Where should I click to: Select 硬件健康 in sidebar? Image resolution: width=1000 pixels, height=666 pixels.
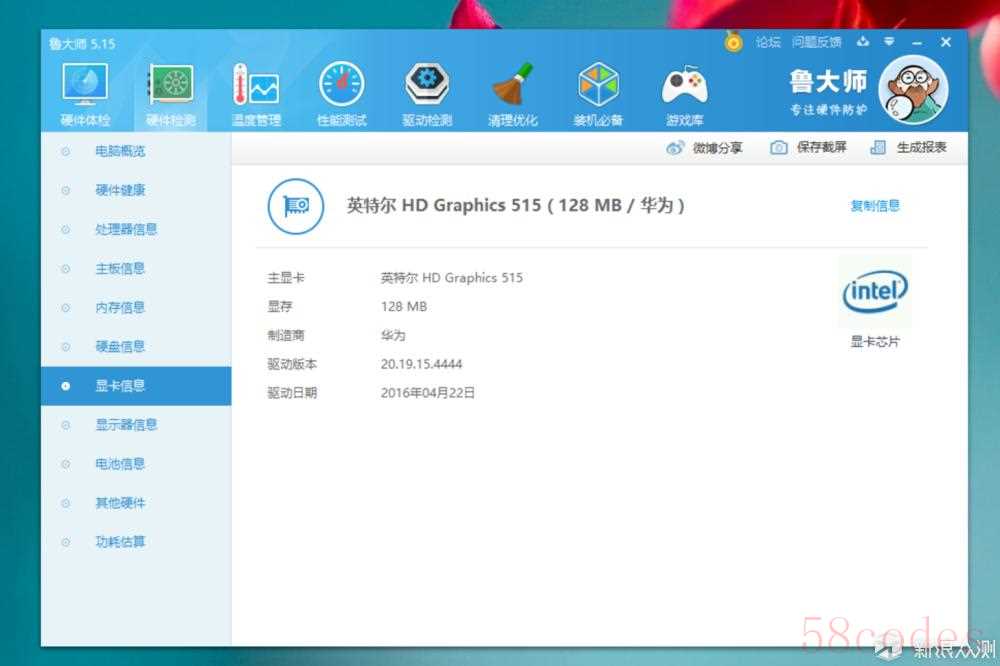[x=136, y=190]
